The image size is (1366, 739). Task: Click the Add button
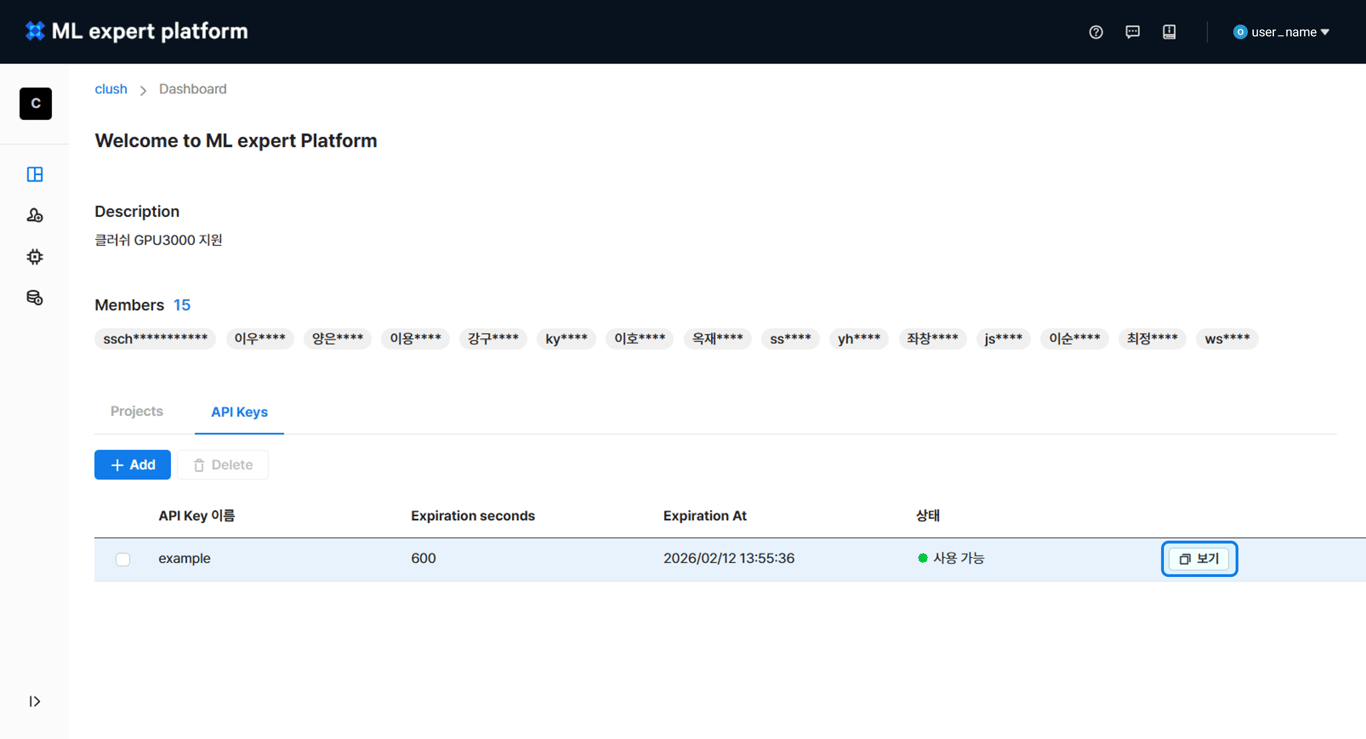click(132, 465)
